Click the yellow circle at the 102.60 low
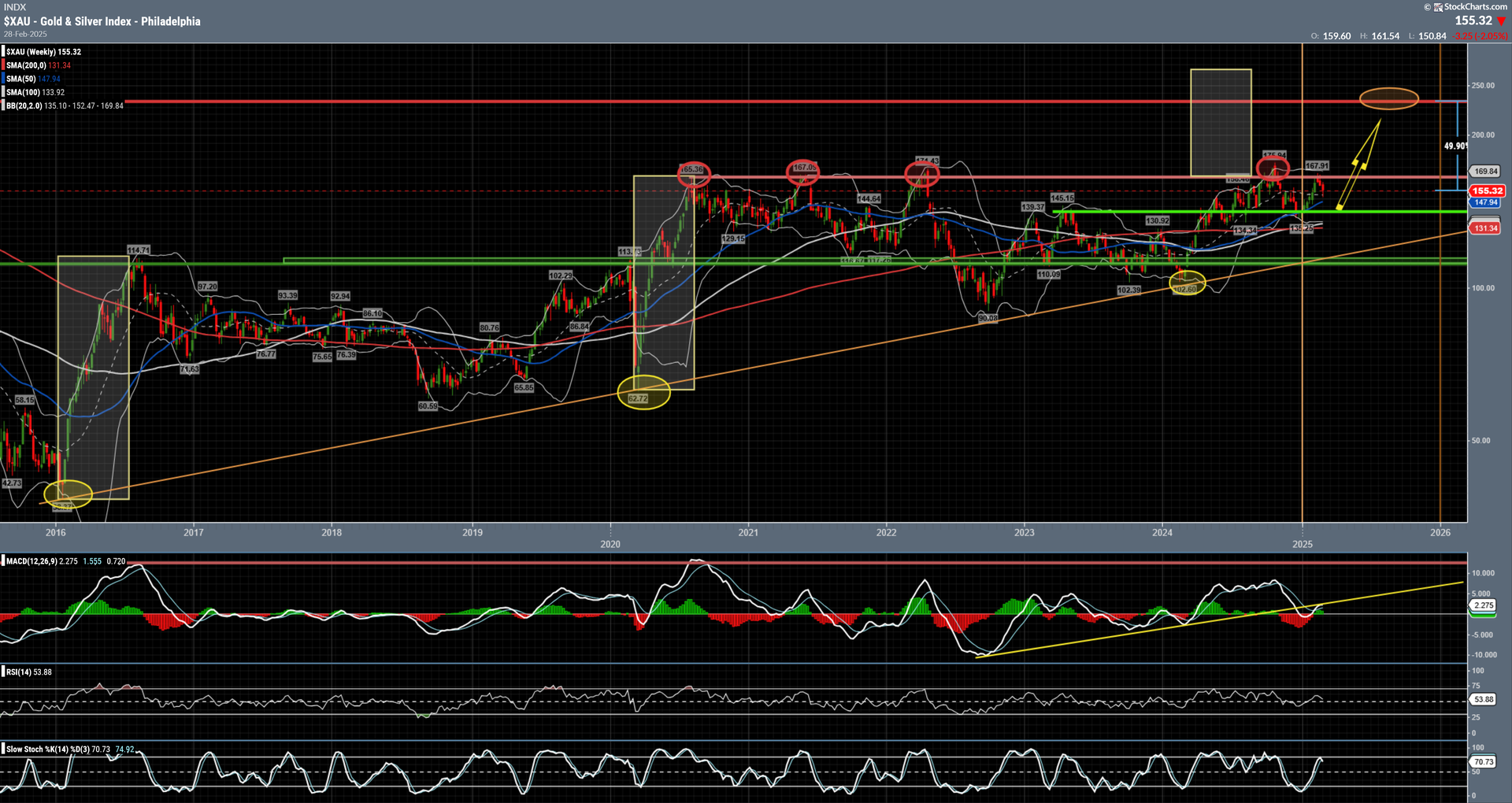Image resolution: width=1512 pixels, height=803 pixels. point(1188,283)
